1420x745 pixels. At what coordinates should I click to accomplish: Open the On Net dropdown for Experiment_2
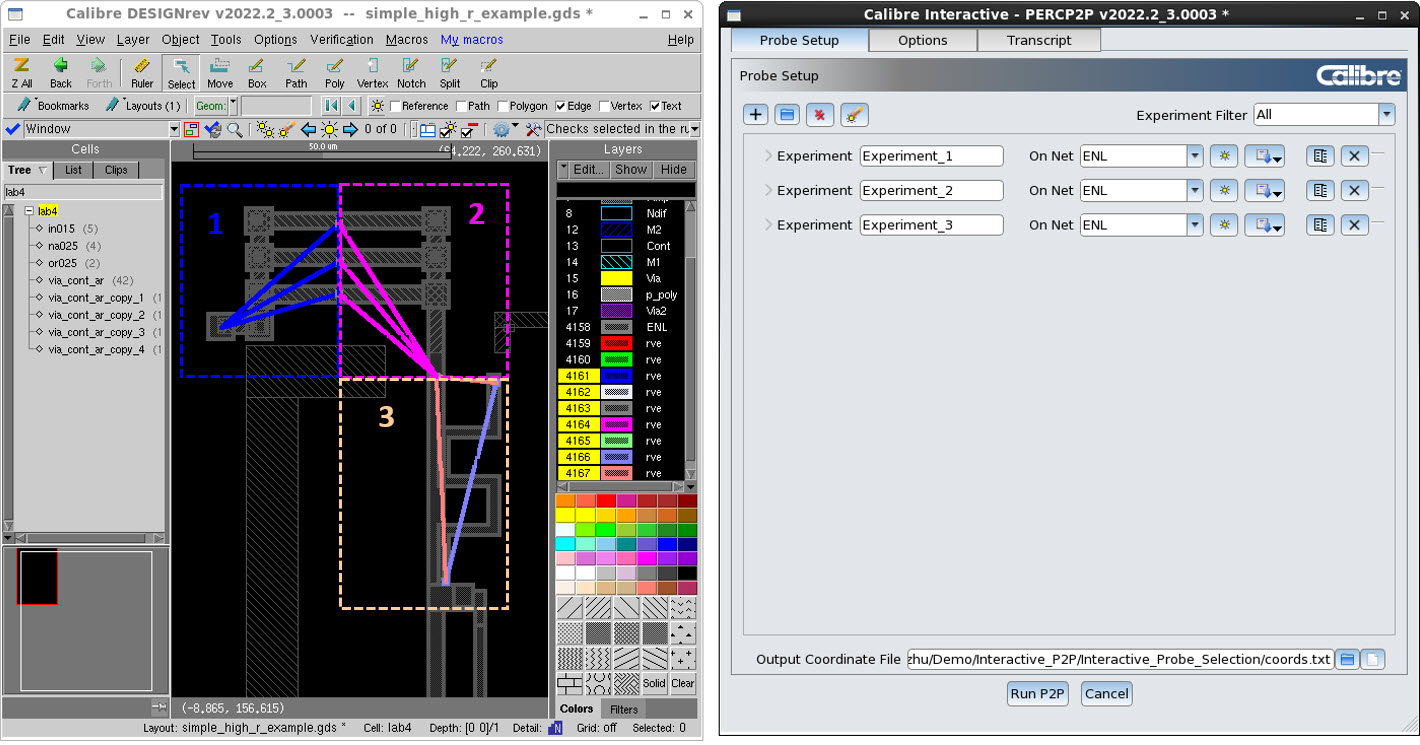pyautogui.click(x=1195, y=190)
